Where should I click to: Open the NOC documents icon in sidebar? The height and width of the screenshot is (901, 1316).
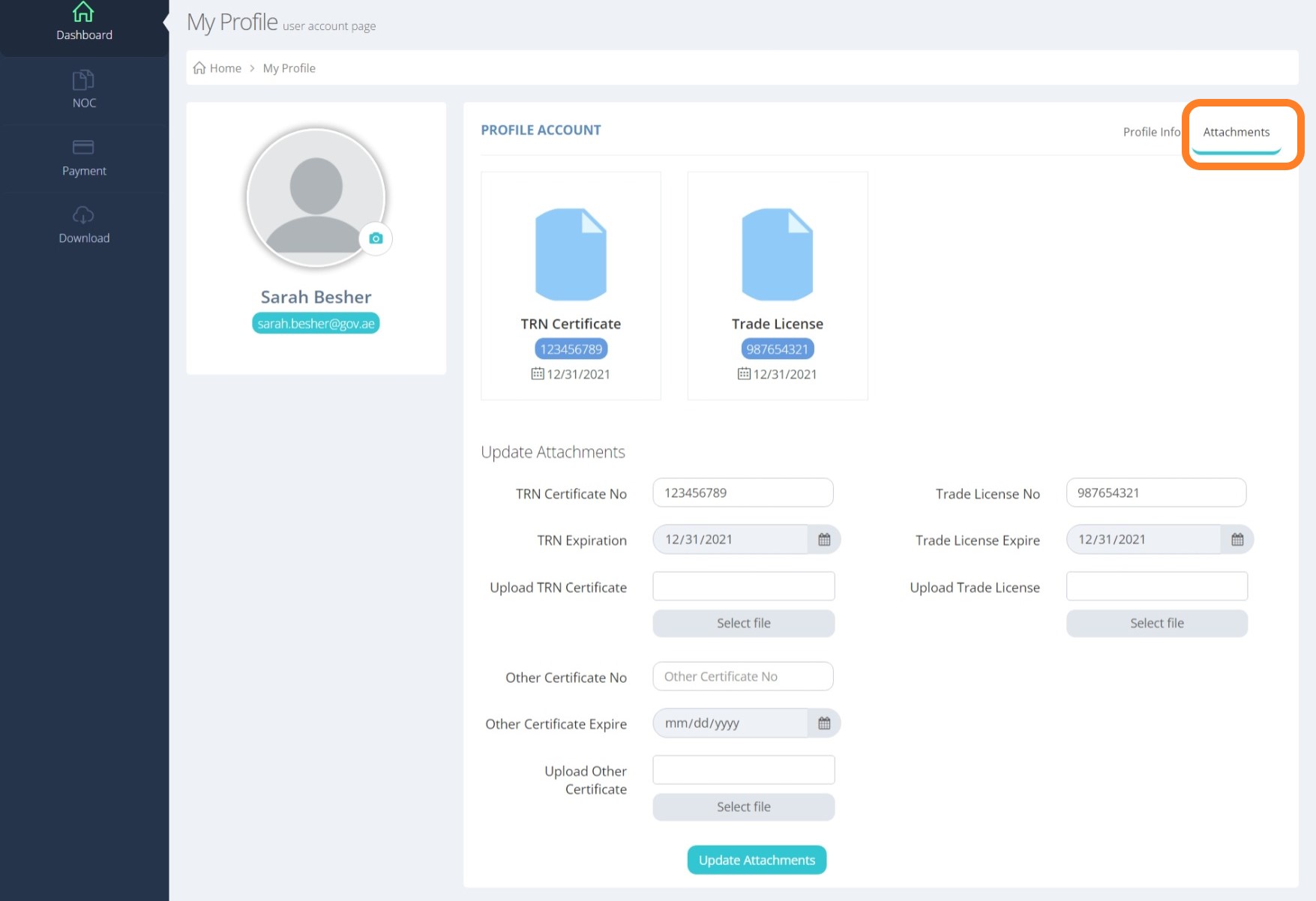[x=83, y=79]
